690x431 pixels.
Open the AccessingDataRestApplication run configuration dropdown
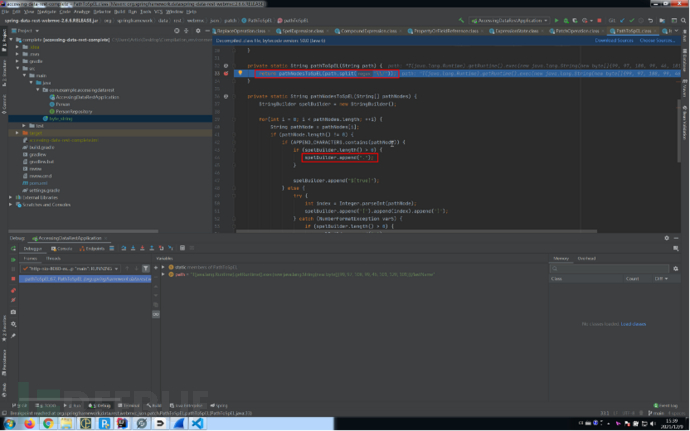(x=509, y=20)
